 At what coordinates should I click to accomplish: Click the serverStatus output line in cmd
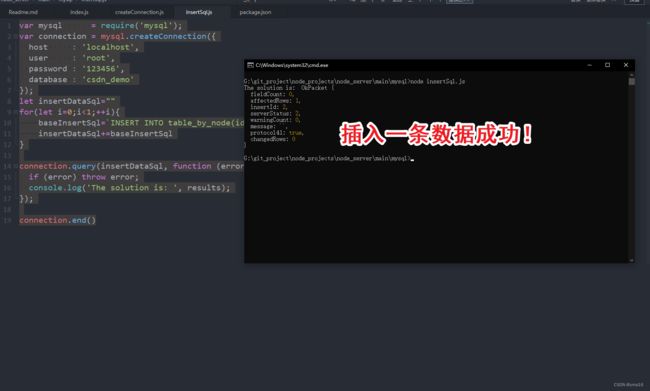(275, 114)
